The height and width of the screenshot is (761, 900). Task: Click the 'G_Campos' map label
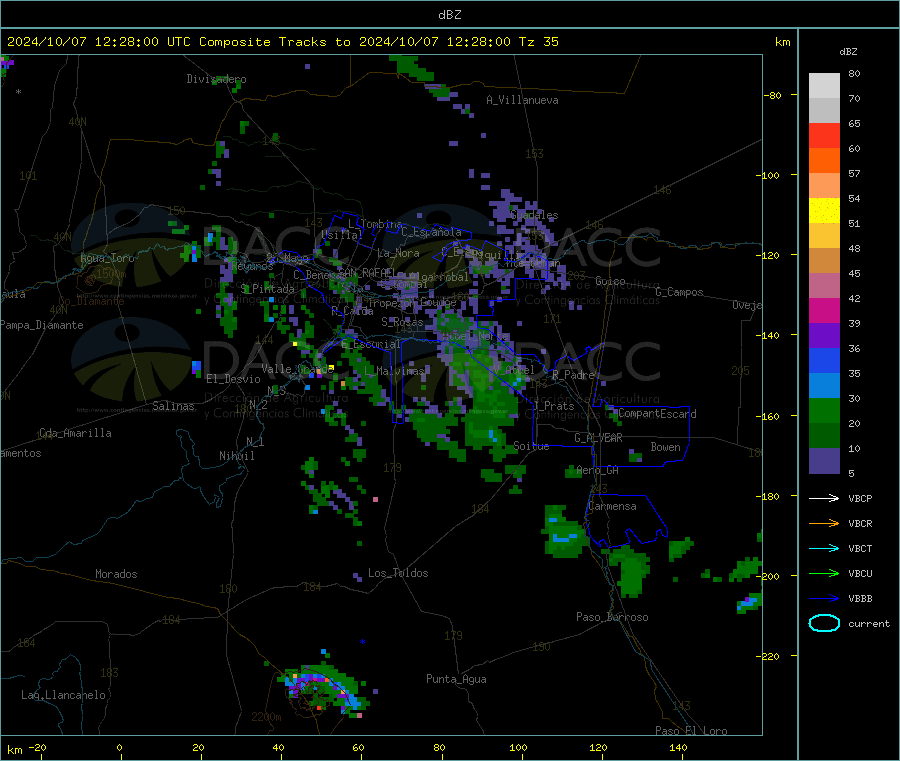click(x=679, y=292)
